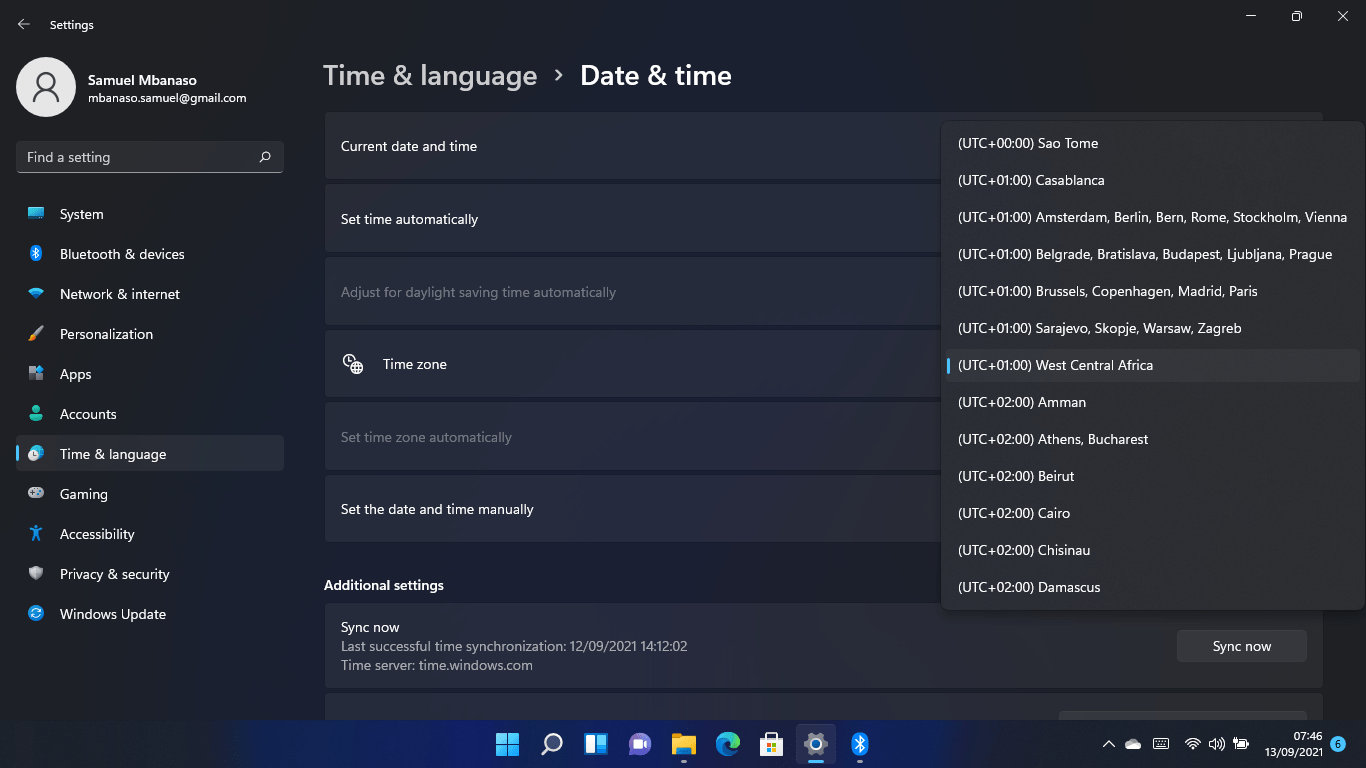
Task: Select the Sao Tome time zone
Action: (x=1028, y=143)
